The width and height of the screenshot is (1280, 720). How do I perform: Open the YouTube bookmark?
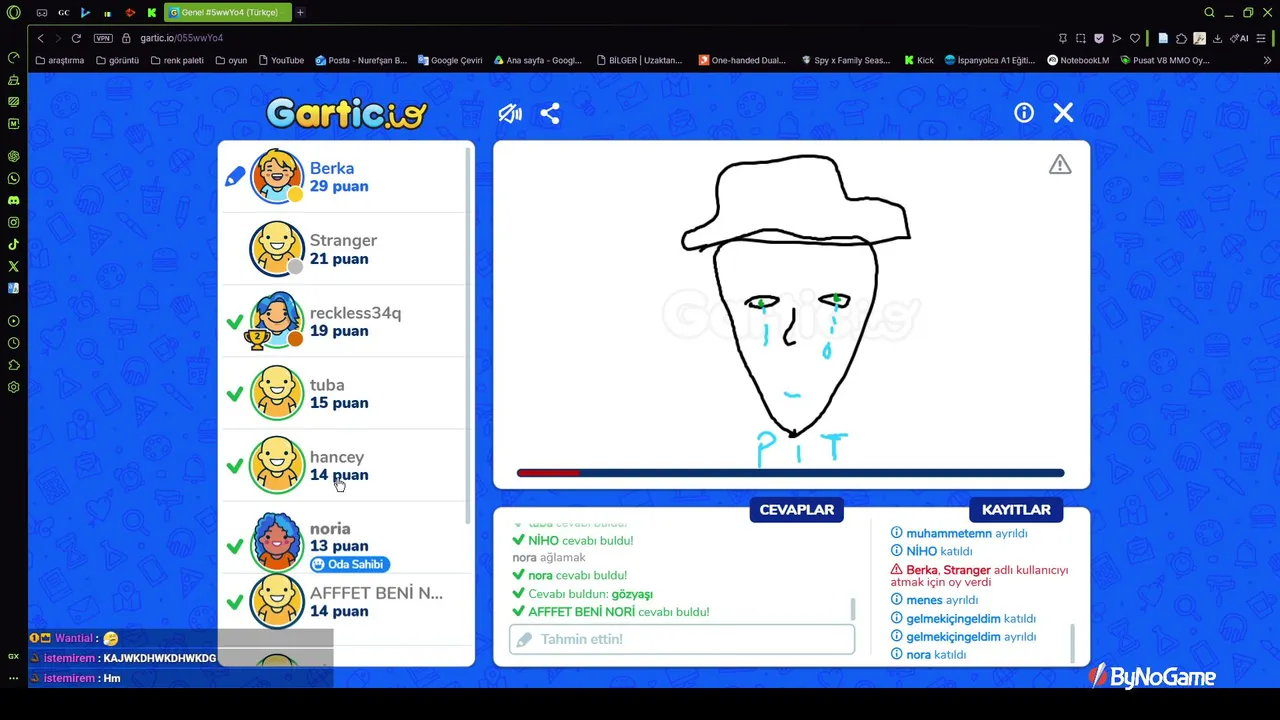(x=281, y=60)
